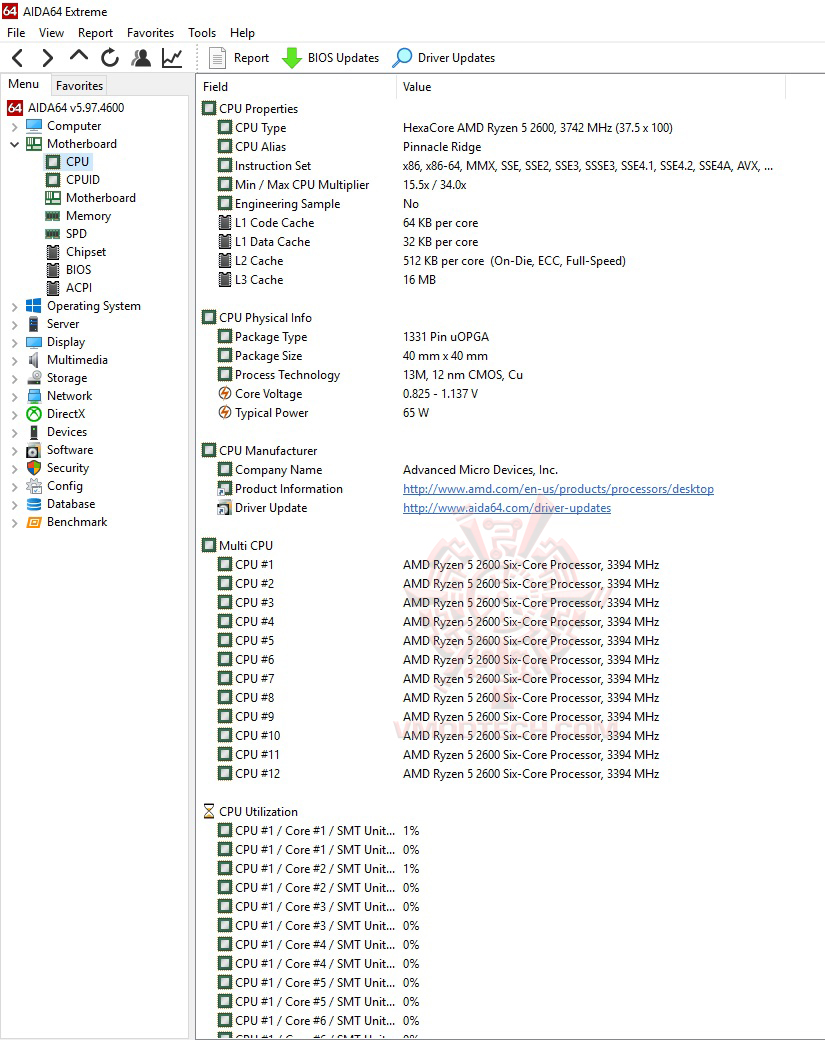This screenshot has height=1040, width=825.
Task: Click the Server tower icon
Action: 34,324
